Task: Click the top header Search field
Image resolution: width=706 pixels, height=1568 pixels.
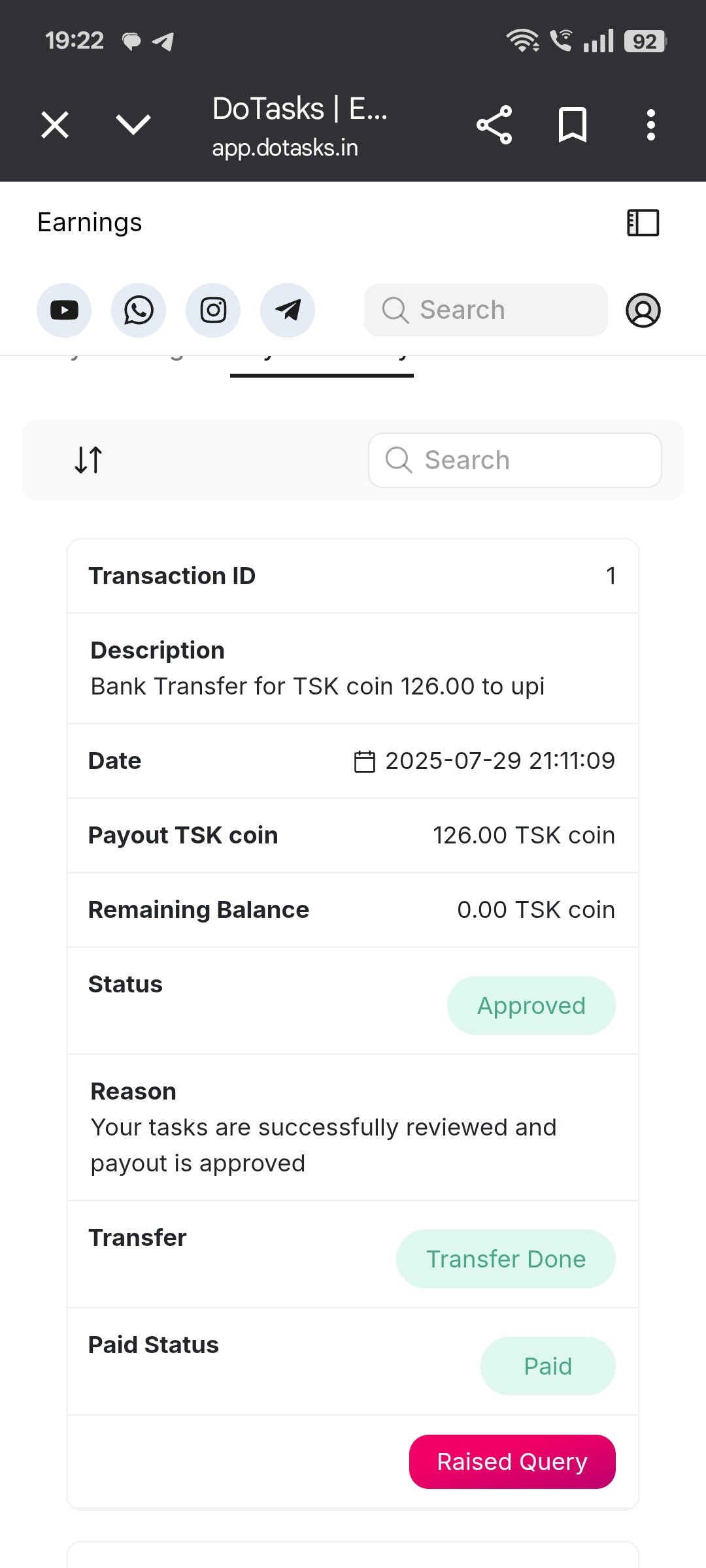Action: tap(486, 310)
